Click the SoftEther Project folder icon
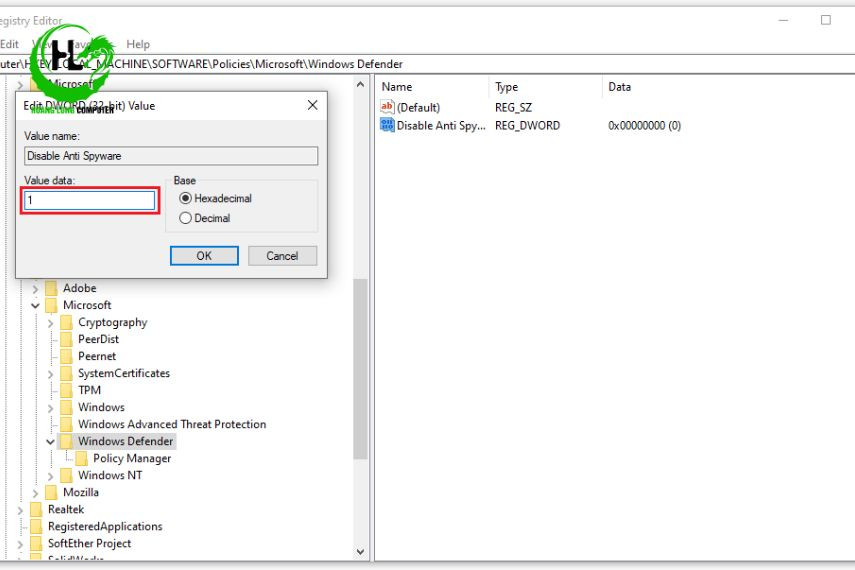Viewport: 855px width, 570px height. (x=36, y=543)
